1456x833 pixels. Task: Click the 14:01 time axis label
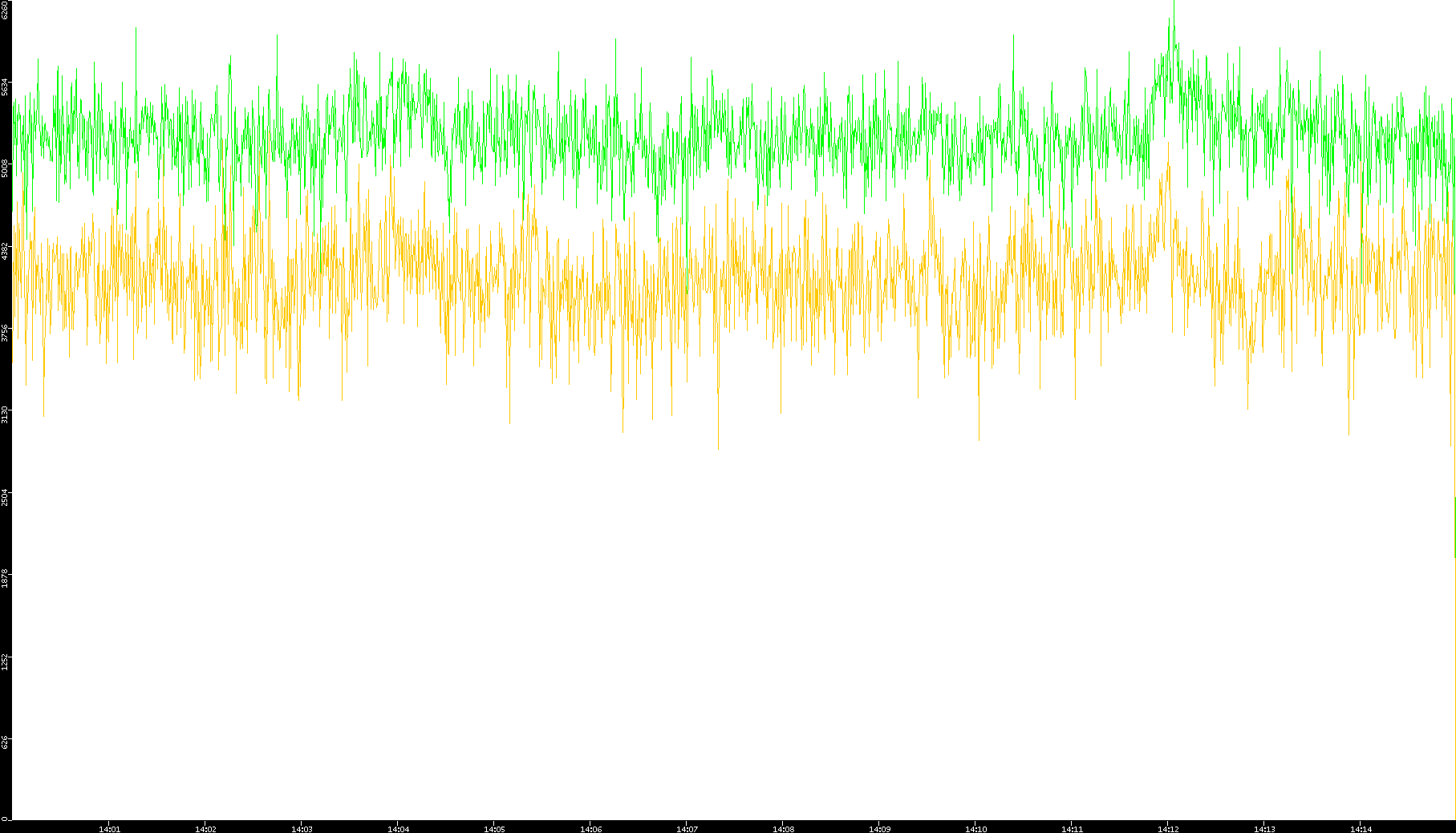(109, 829)
